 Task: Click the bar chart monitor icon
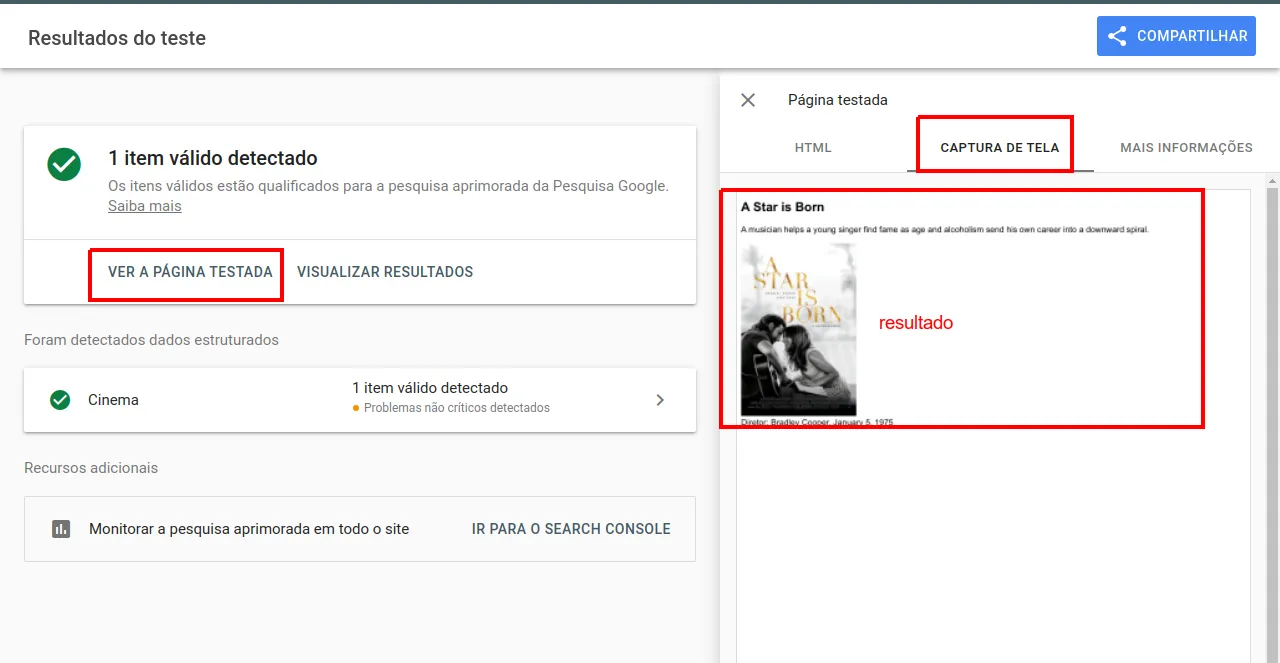[x=61, y=529]
